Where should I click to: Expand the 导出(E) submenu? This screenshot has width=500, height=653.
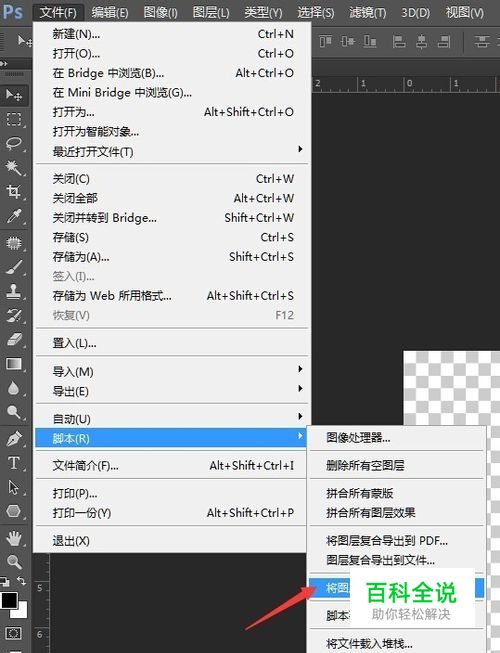tap(172, 391)
